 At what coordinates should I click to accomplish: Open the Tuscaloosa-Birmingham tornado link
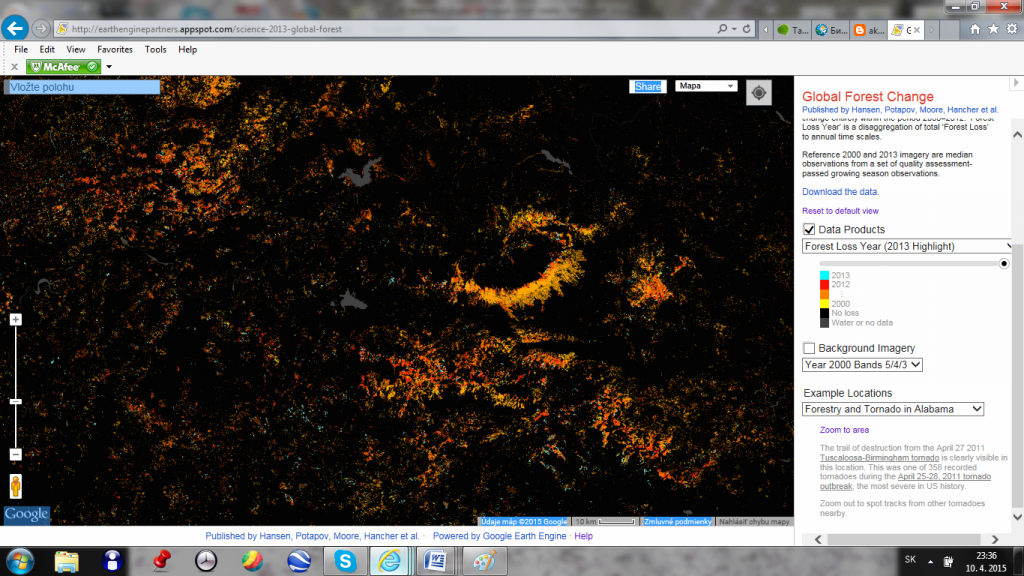[879, 458]
